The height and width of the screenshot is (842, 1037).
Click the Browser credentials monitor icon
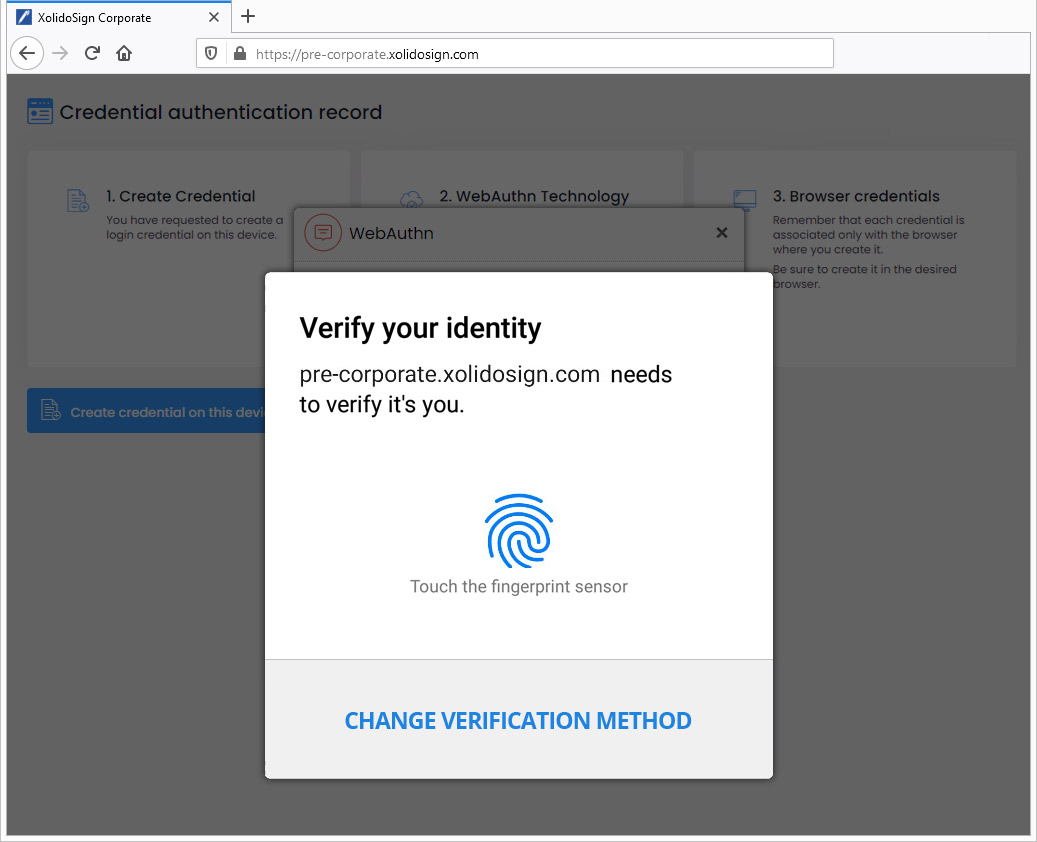(745, 199)
